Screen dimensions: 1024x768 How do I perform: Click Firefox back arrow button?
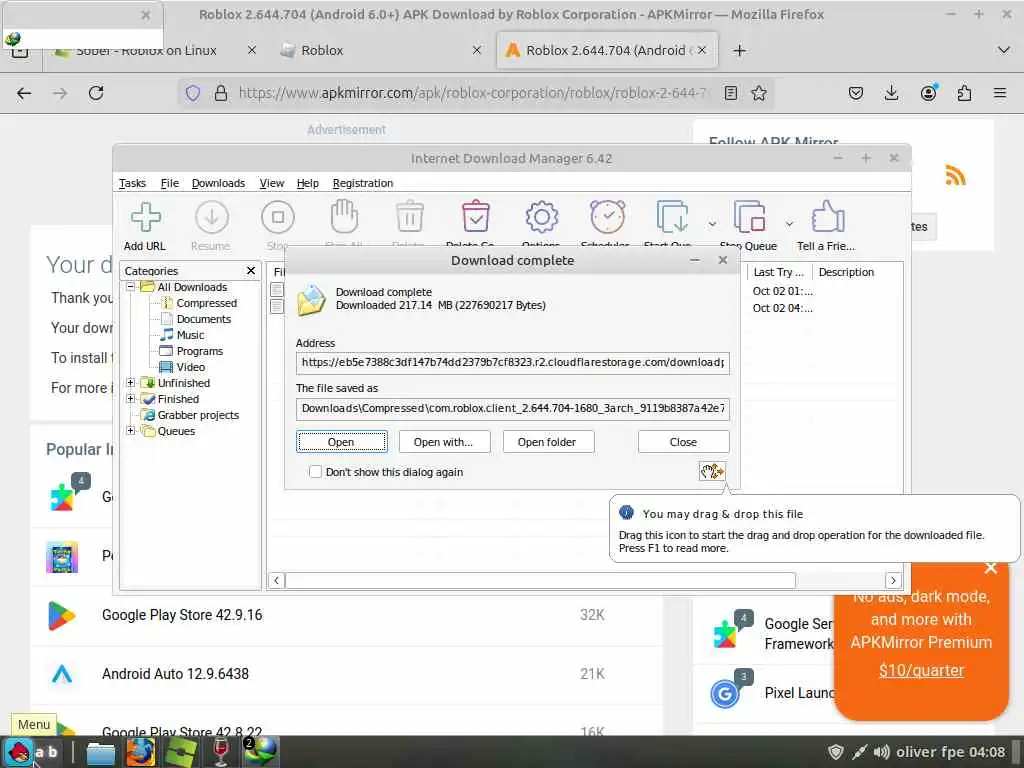(24, 93)
